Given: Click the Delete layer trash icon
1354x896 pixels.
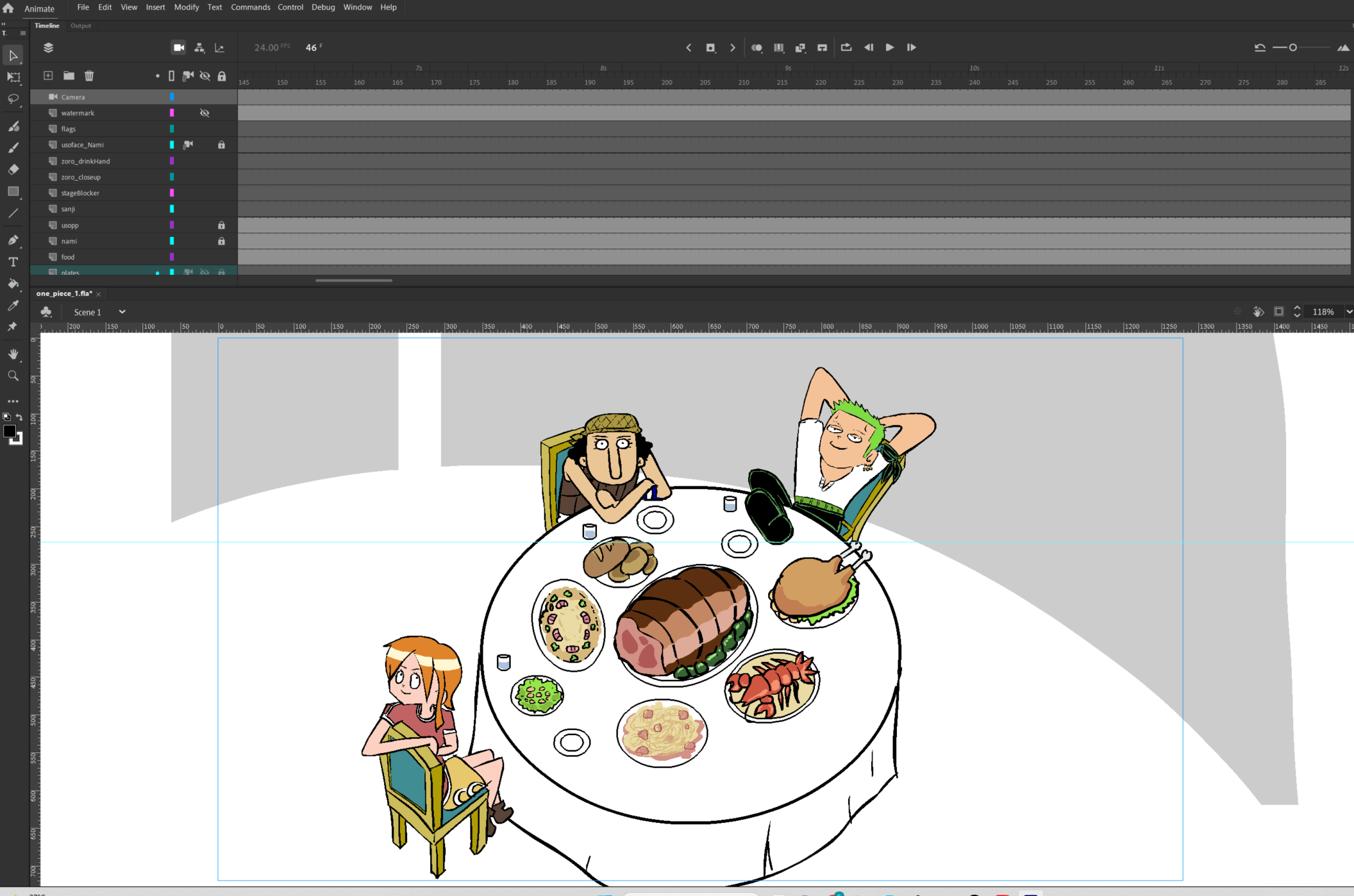Looking at the screenshot, I should 89,76.
